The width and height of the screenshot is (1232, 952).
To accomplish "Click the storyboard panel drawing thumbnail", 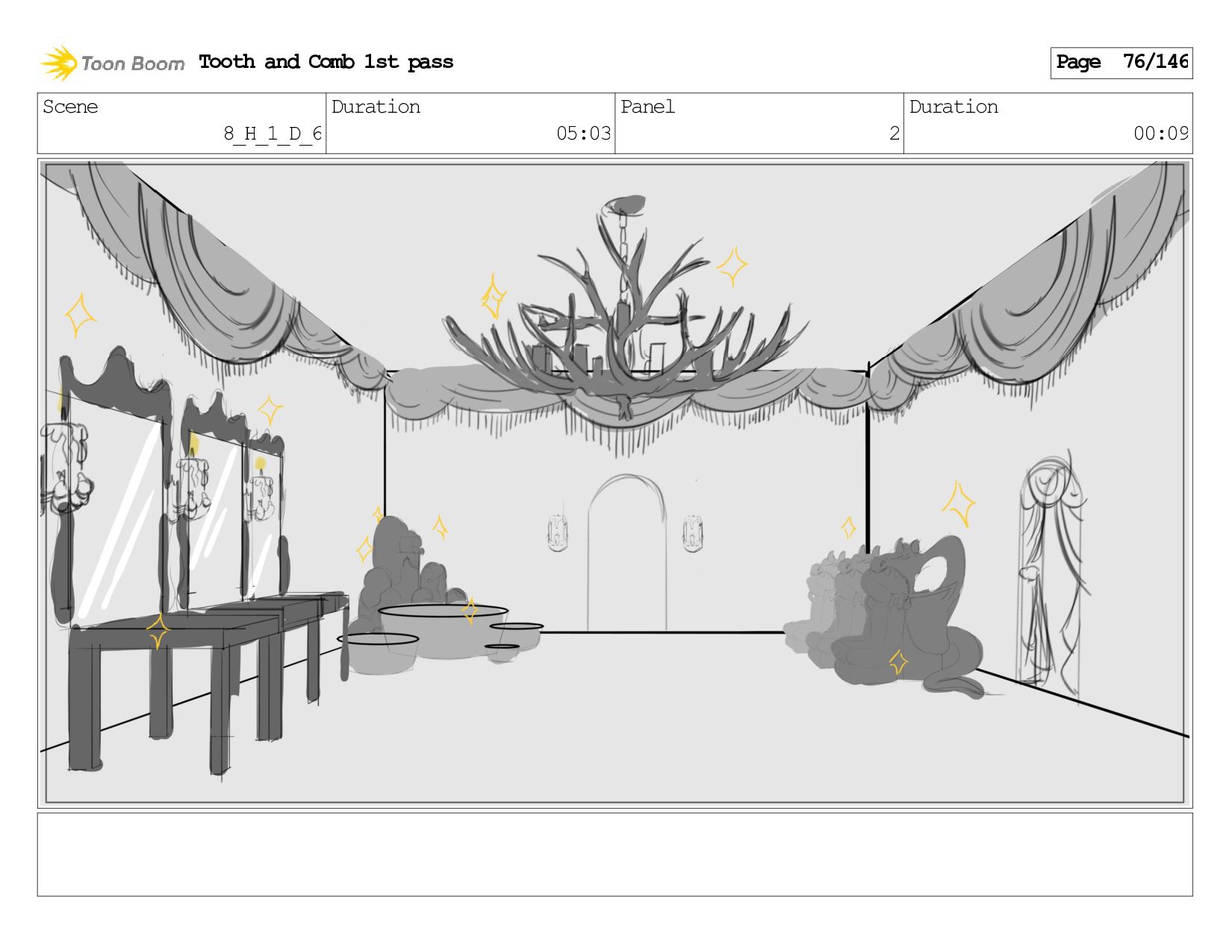I will point(615,483).
